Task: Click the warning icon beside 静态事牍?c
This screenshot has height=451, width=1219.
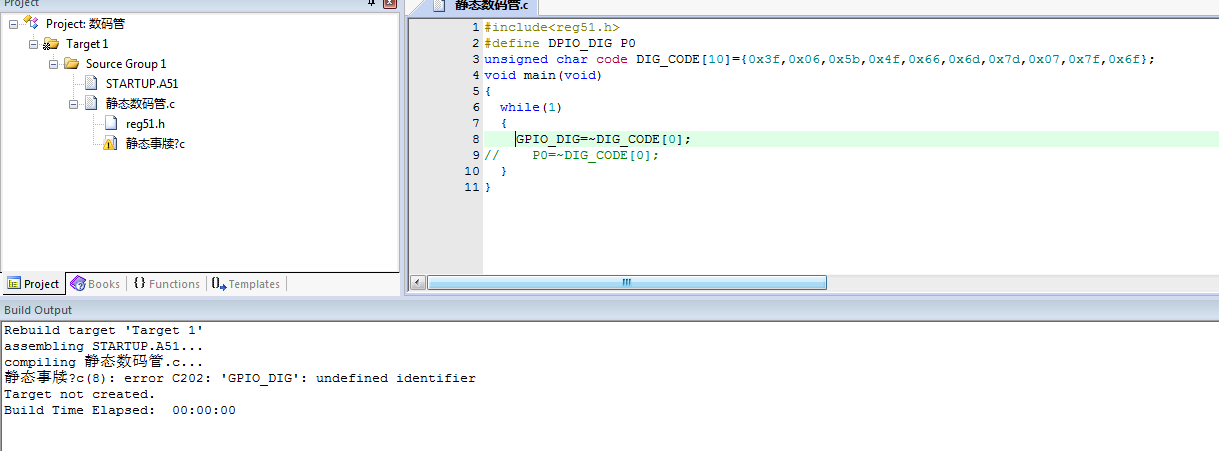Action: pyautogui.click(x=111, y=144)
